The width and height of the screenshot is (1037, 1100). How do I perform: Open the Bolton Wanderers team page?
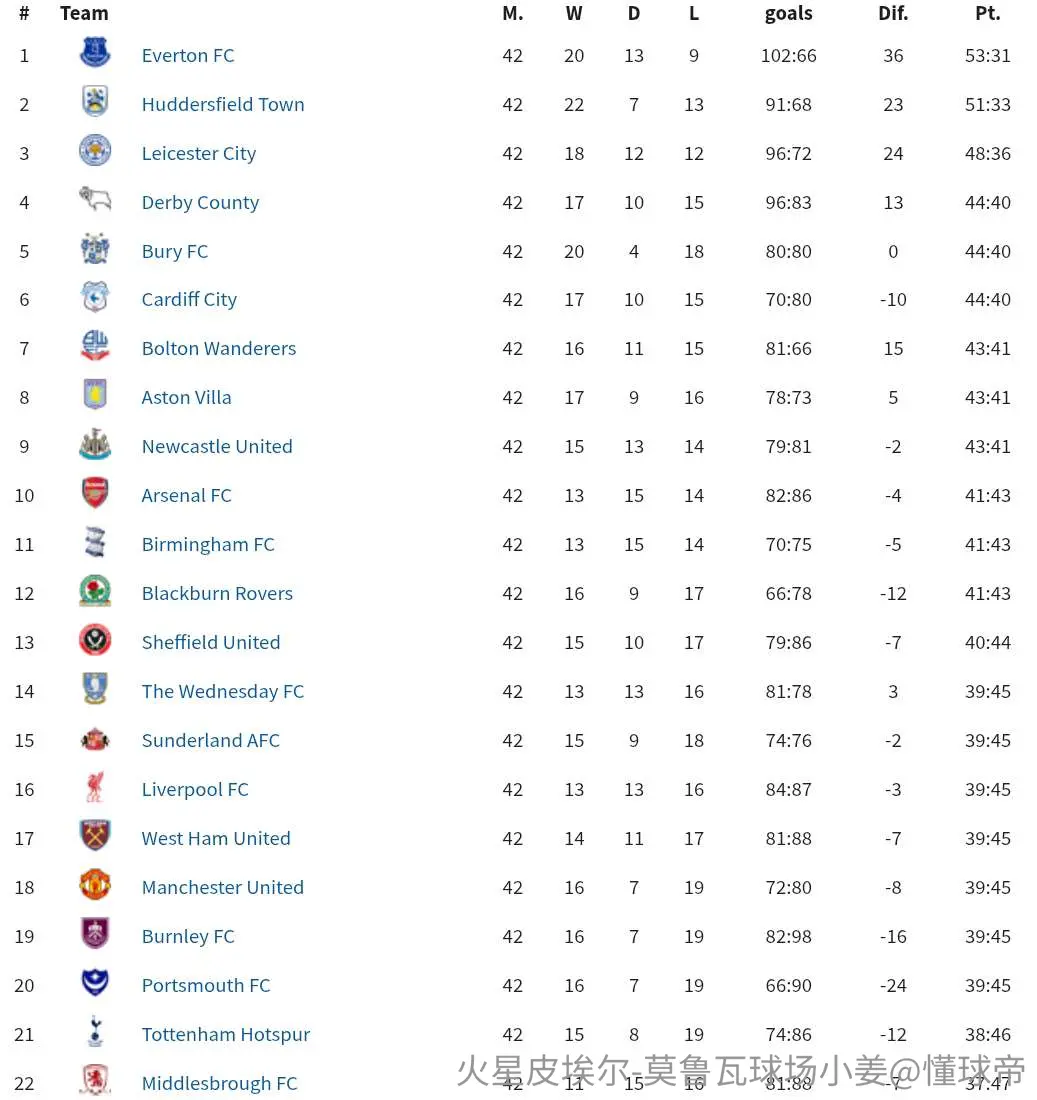coord(219,349)
